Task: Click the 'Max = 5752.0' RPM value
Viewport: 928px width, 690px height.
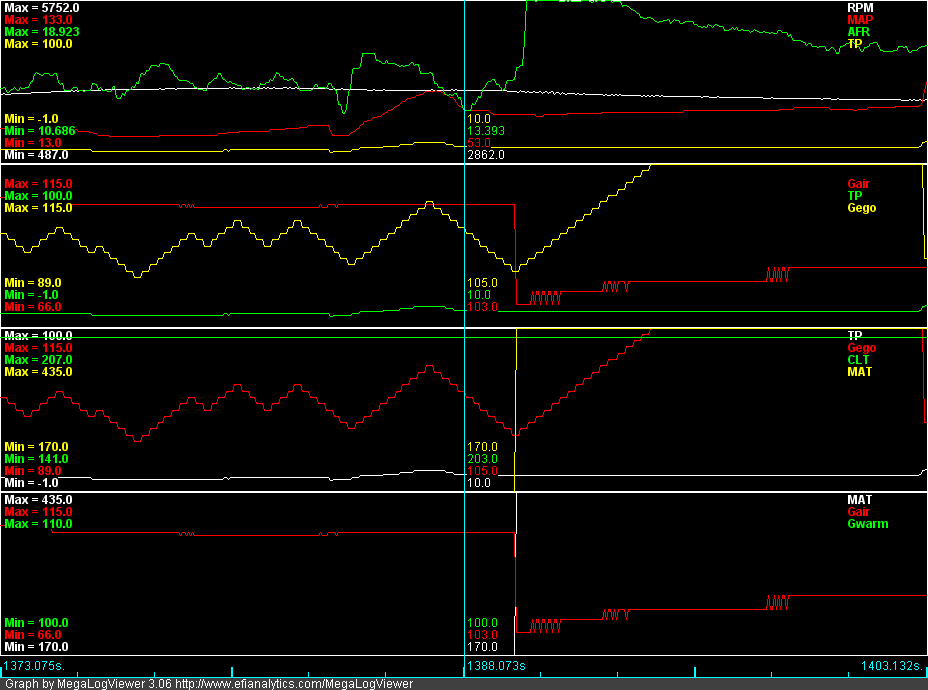Action: click(x=42, y=8)
